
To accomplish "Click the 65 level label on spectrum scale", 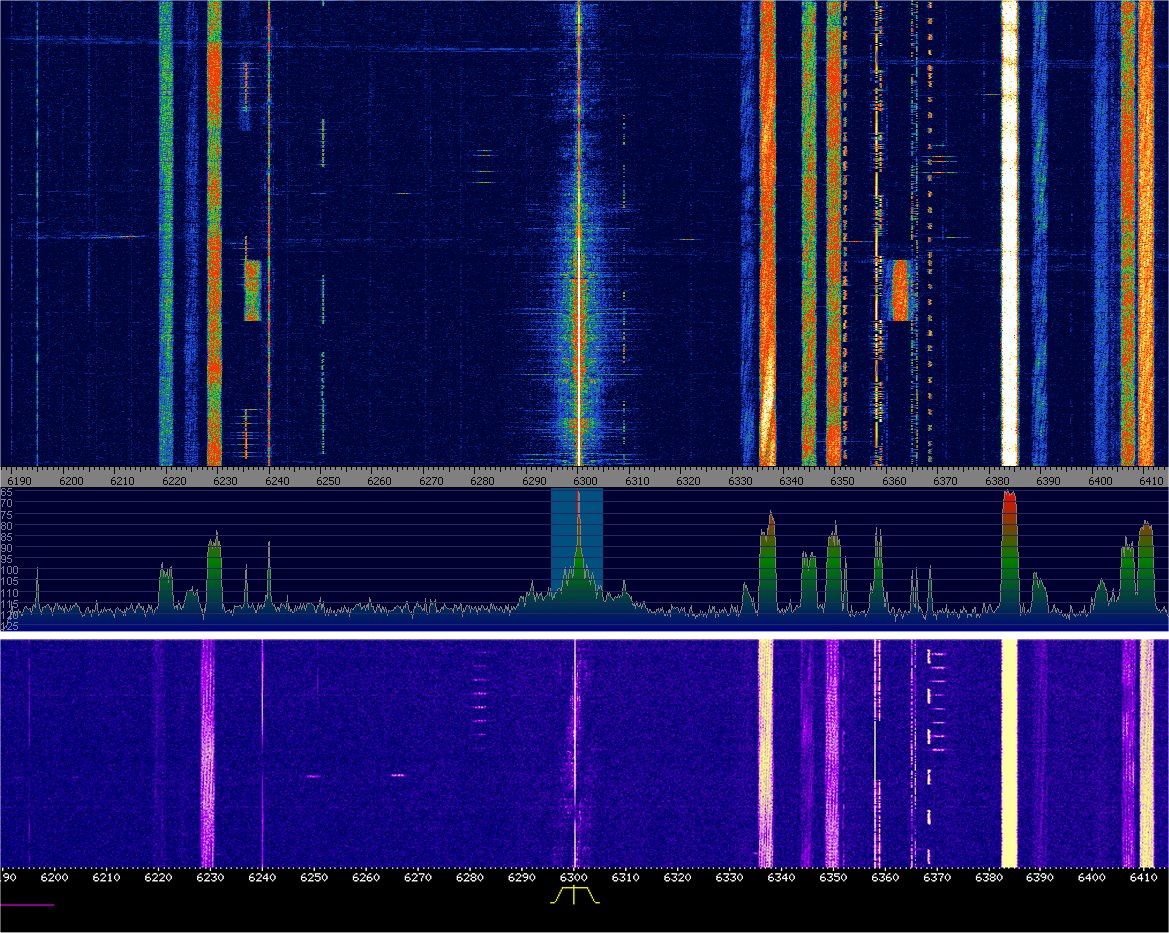I will coord(7,493).
